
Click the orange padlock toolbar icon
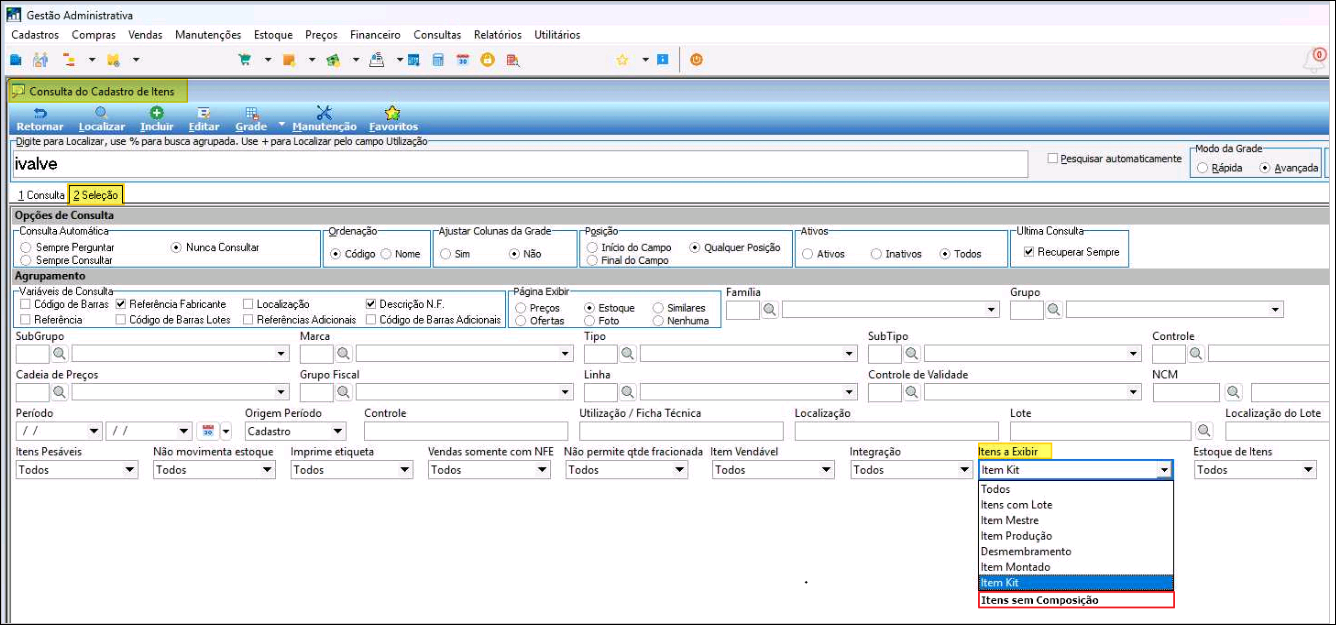[x=487, y=60]
